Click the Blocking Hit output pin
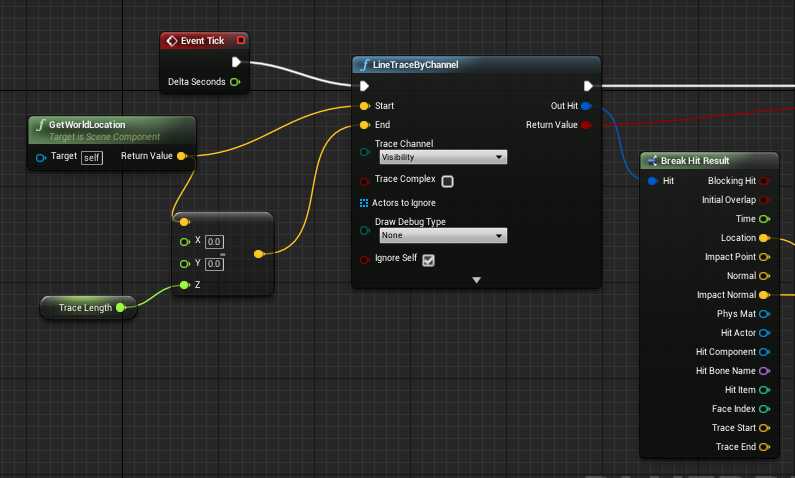The height and width of the screenshot is (478, 795). 765,181
